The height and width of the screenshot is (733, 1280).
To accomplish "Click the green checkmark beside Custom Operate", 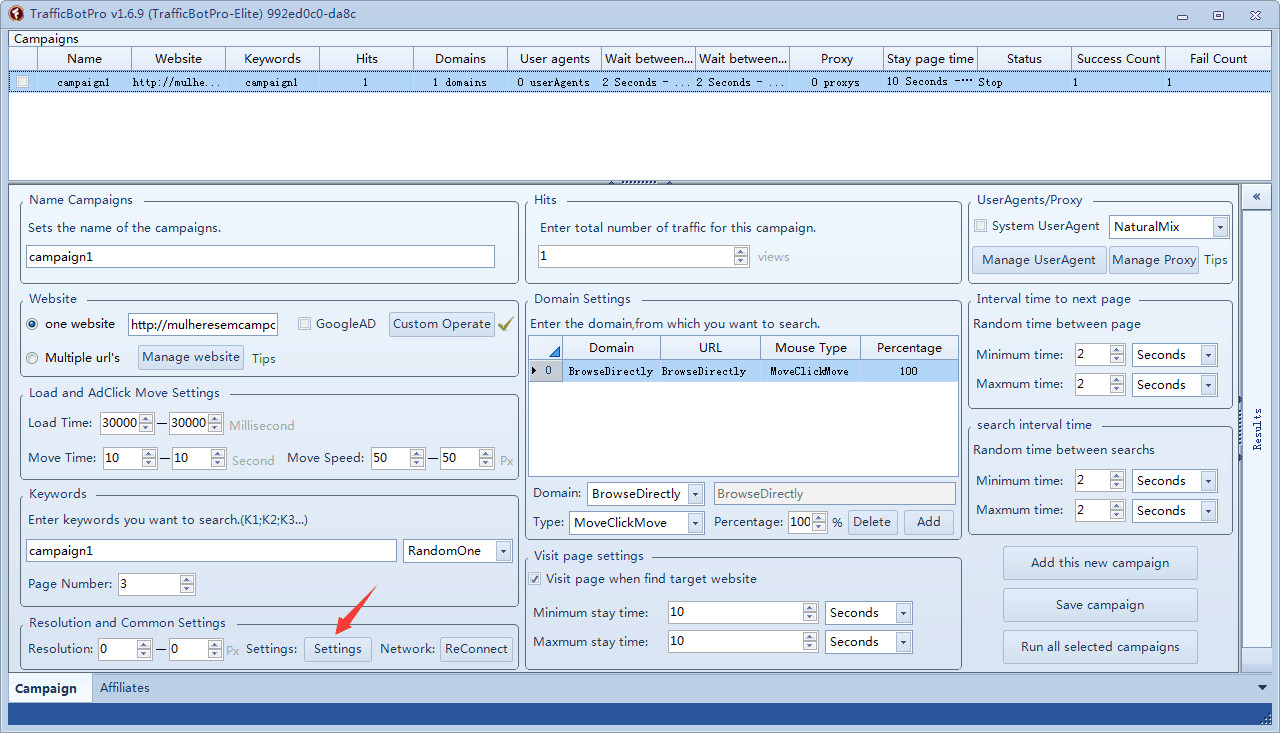I will click(505, 324).
